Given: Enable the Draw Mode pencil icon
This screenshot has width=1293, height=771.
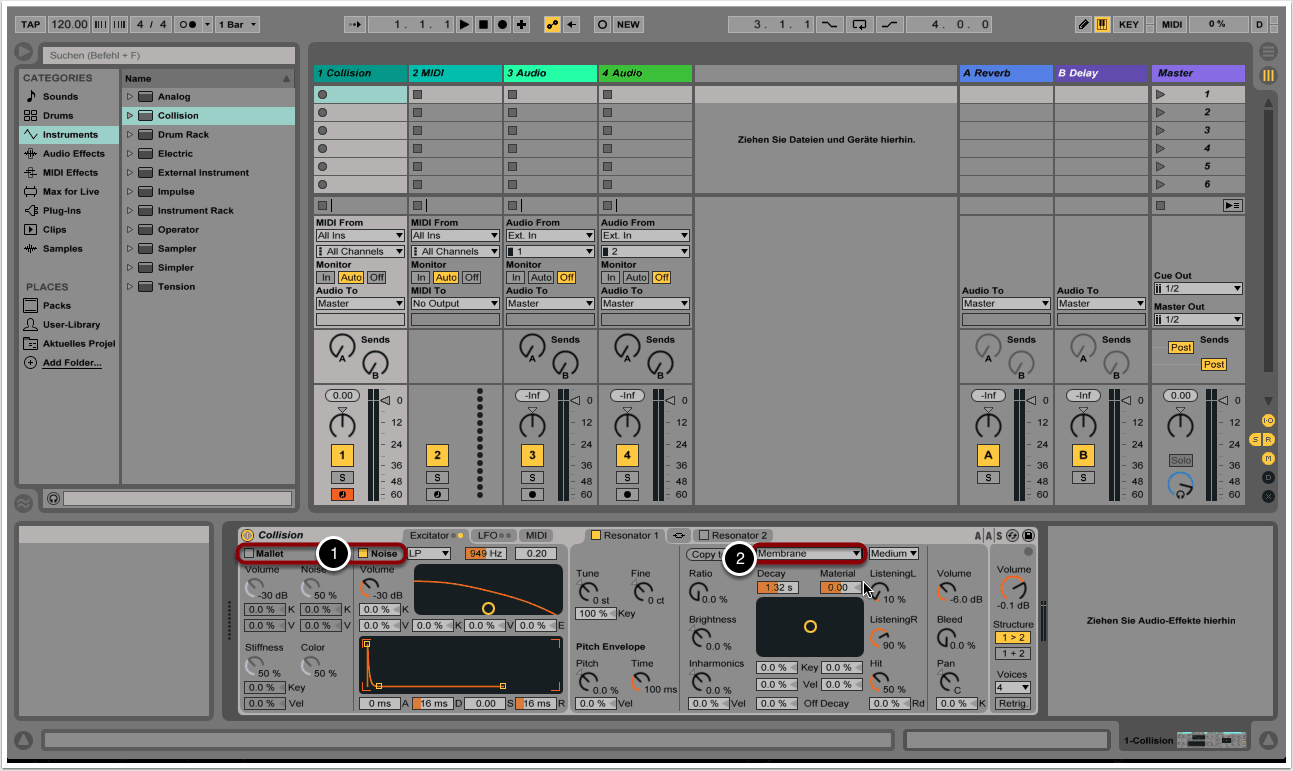Looking at the screenshot, I should [x=1084, y=24].
